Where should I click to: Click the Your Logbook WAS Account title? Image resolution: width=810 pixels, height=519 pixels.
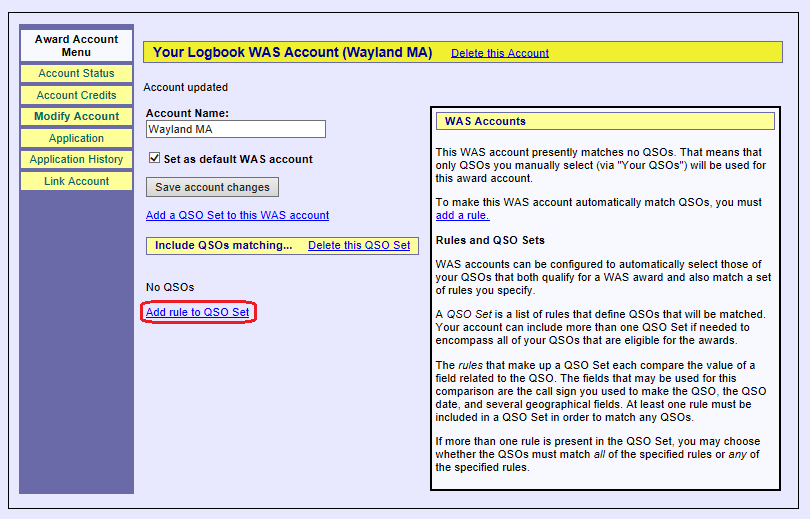(x=292, y=53)
